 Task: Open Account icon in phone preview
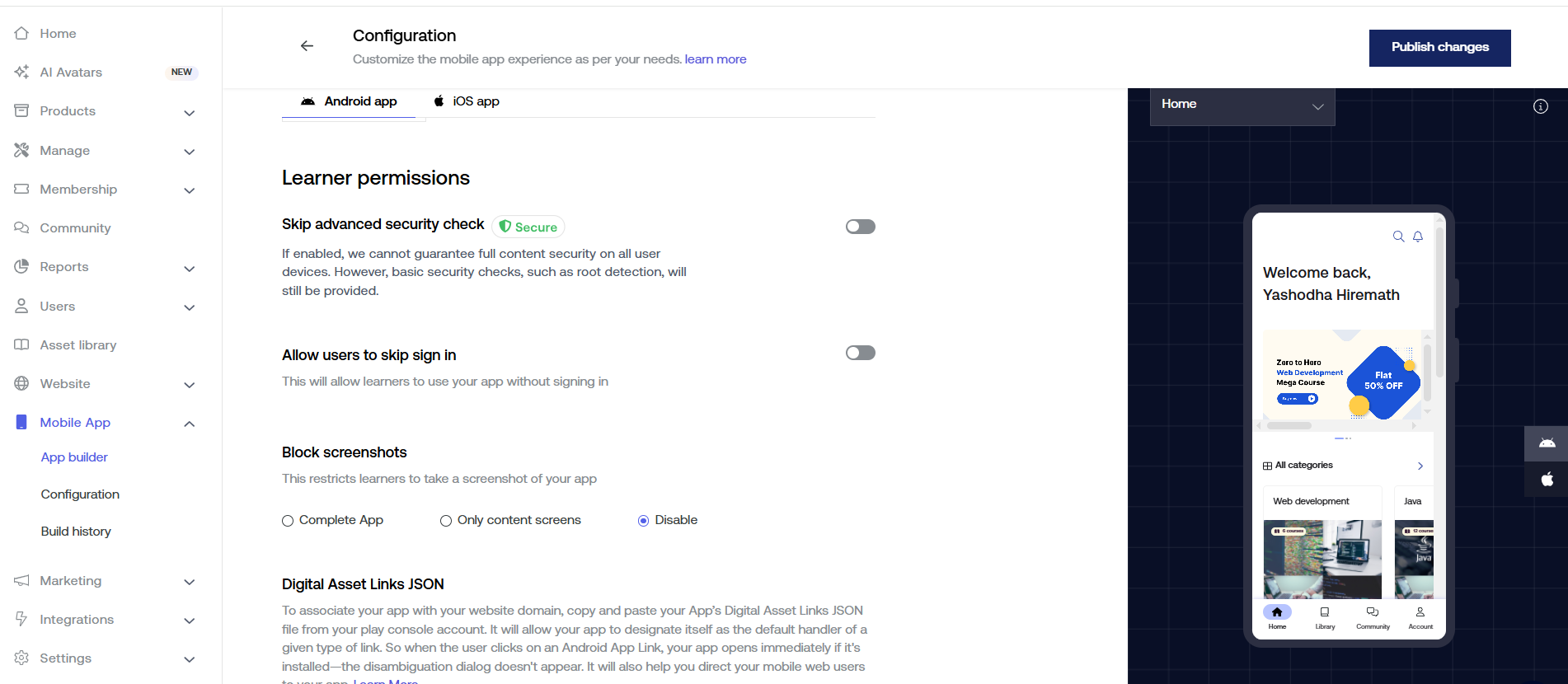click(1420, 612)
